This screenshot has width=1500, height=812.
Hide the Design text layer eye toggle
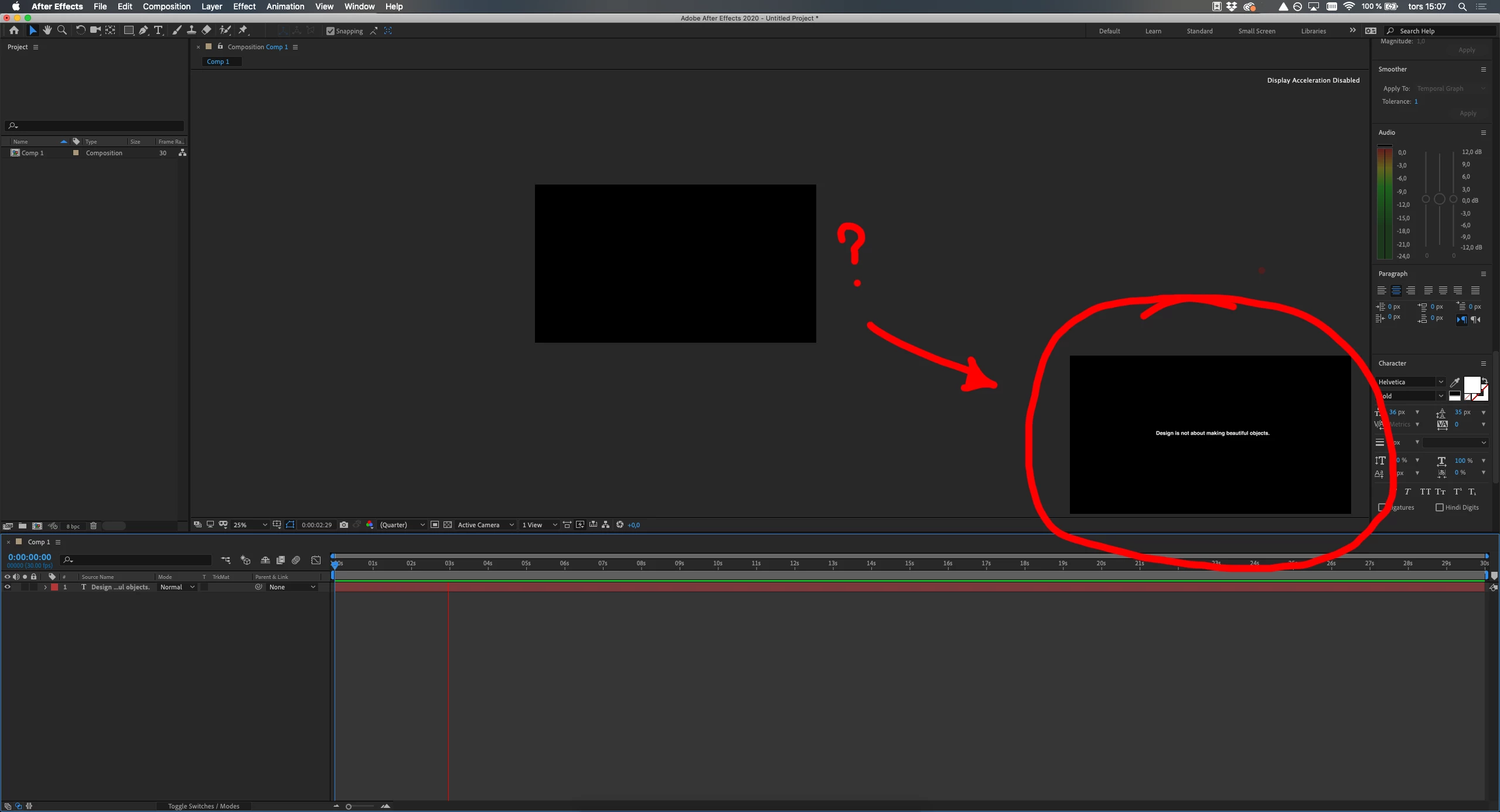8,587
